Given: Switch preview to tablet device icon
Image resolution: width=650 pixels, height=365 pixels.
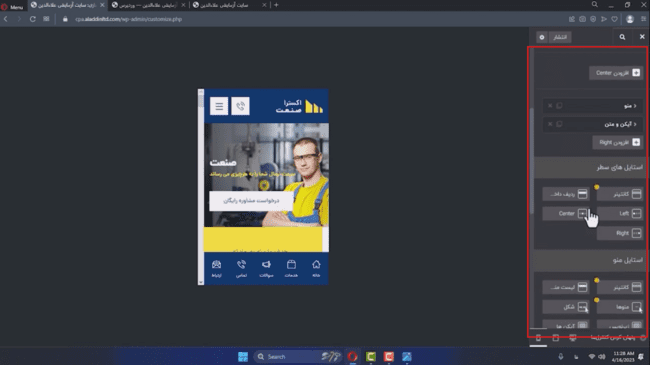Looking at the screenshot, I should (x=555, y=338).
